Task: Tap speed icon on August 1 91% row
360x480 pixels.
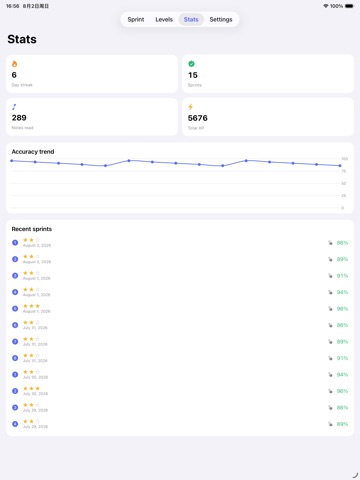Action: pos(330,276)
